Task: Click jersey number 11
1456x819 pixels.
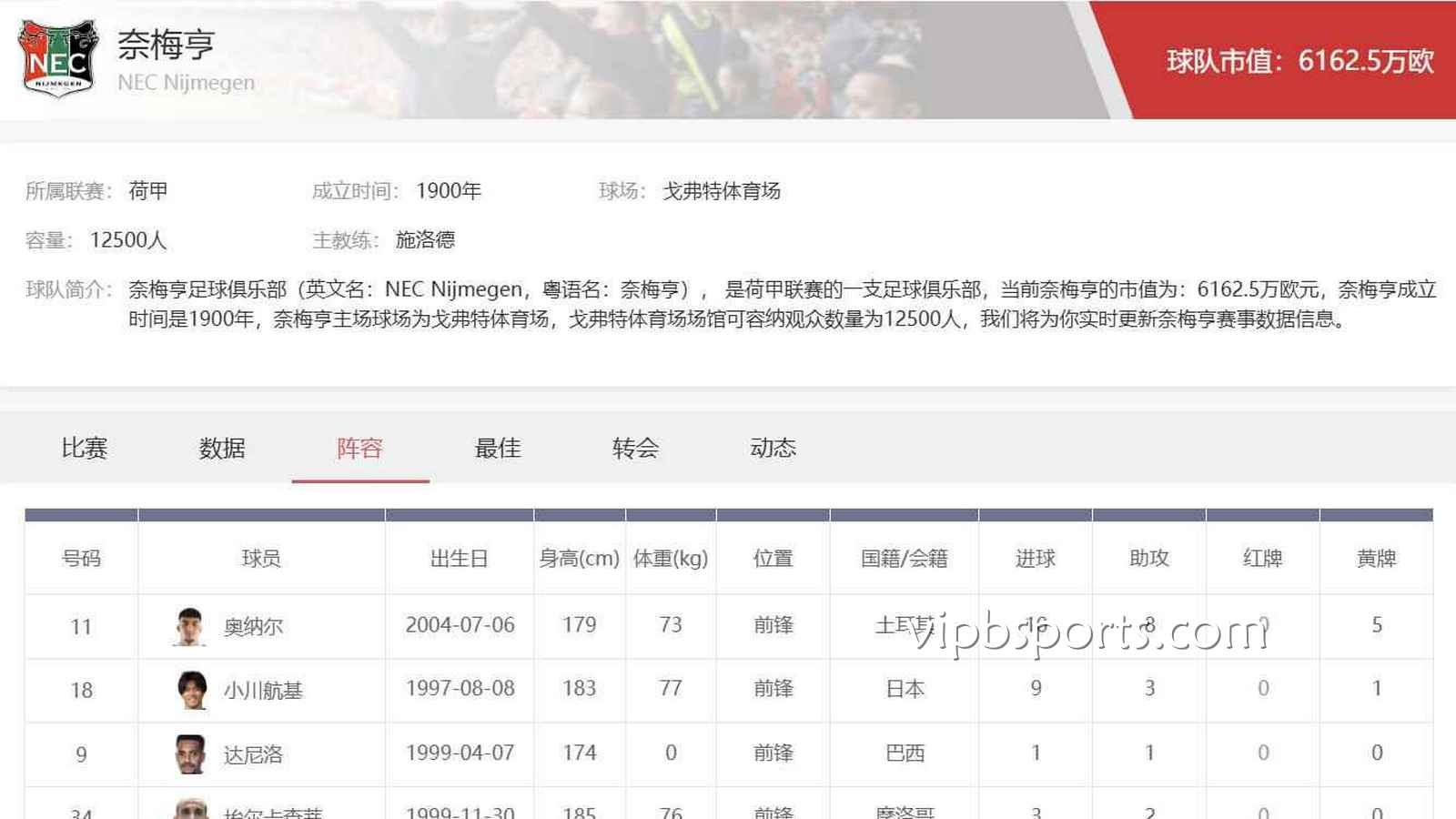Action: (x=81, y=627)
